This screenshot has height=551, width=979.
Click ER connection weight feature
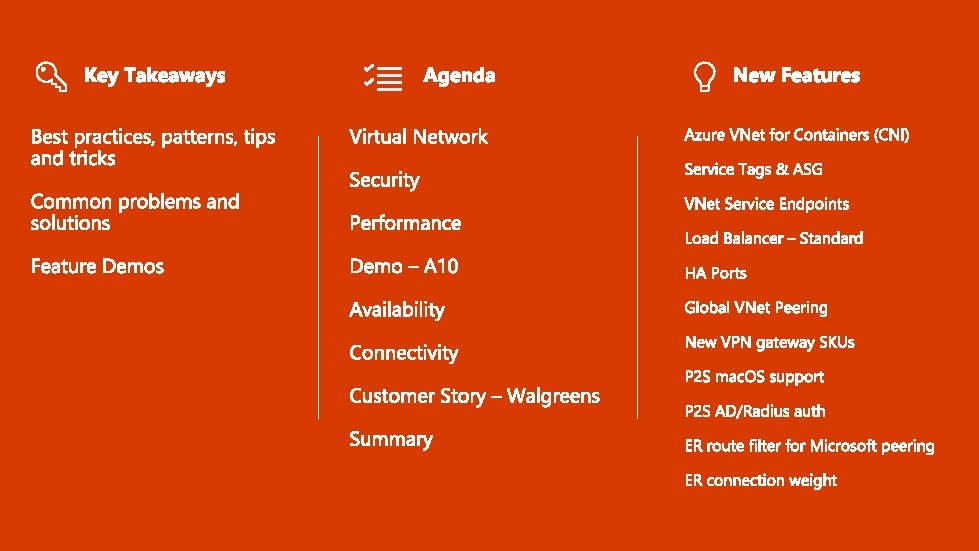click(x=760, y=480)
